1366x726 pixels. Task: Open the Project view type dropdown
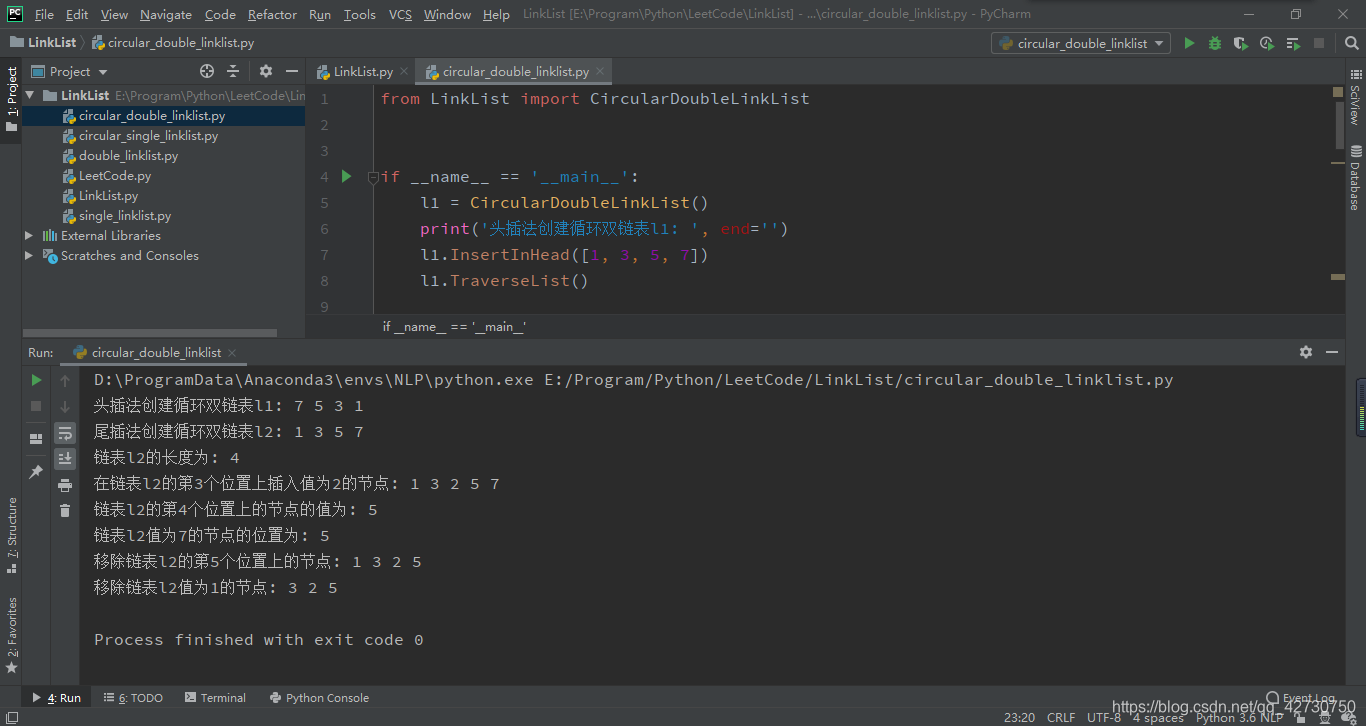[x=70, y=71]
